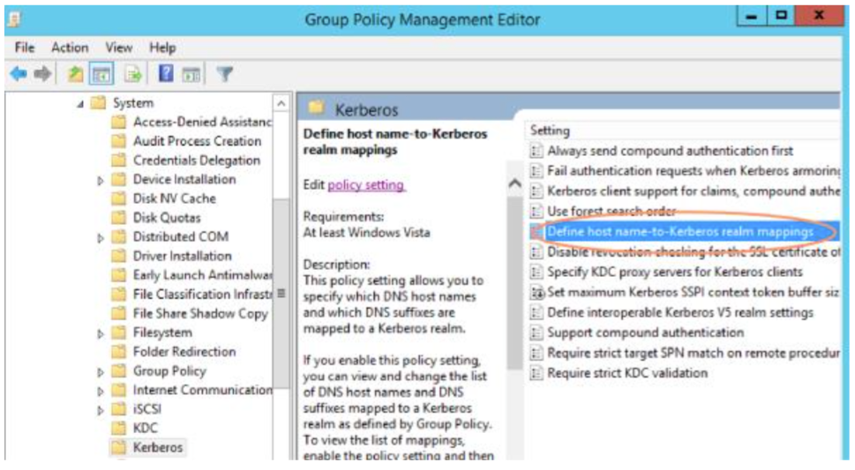Select the Disk Quotas folder
The height and width of the screenshot is (470, 855).
coord(166,218)
